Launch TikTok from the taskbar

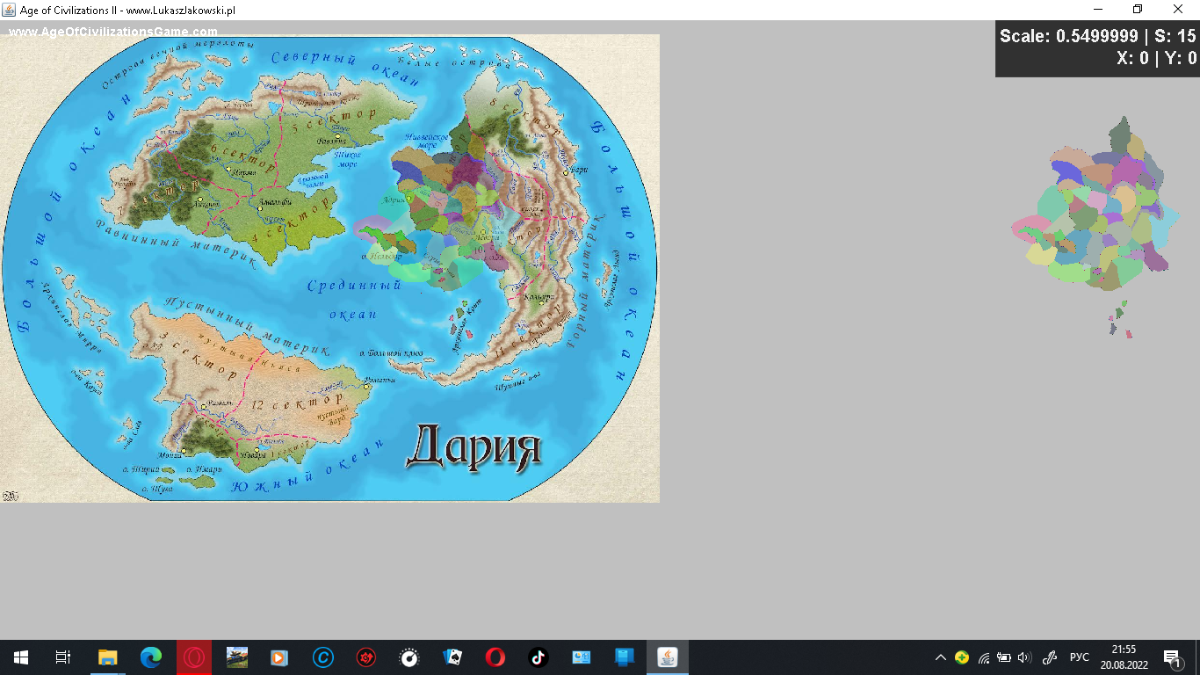tap(538, 657)
